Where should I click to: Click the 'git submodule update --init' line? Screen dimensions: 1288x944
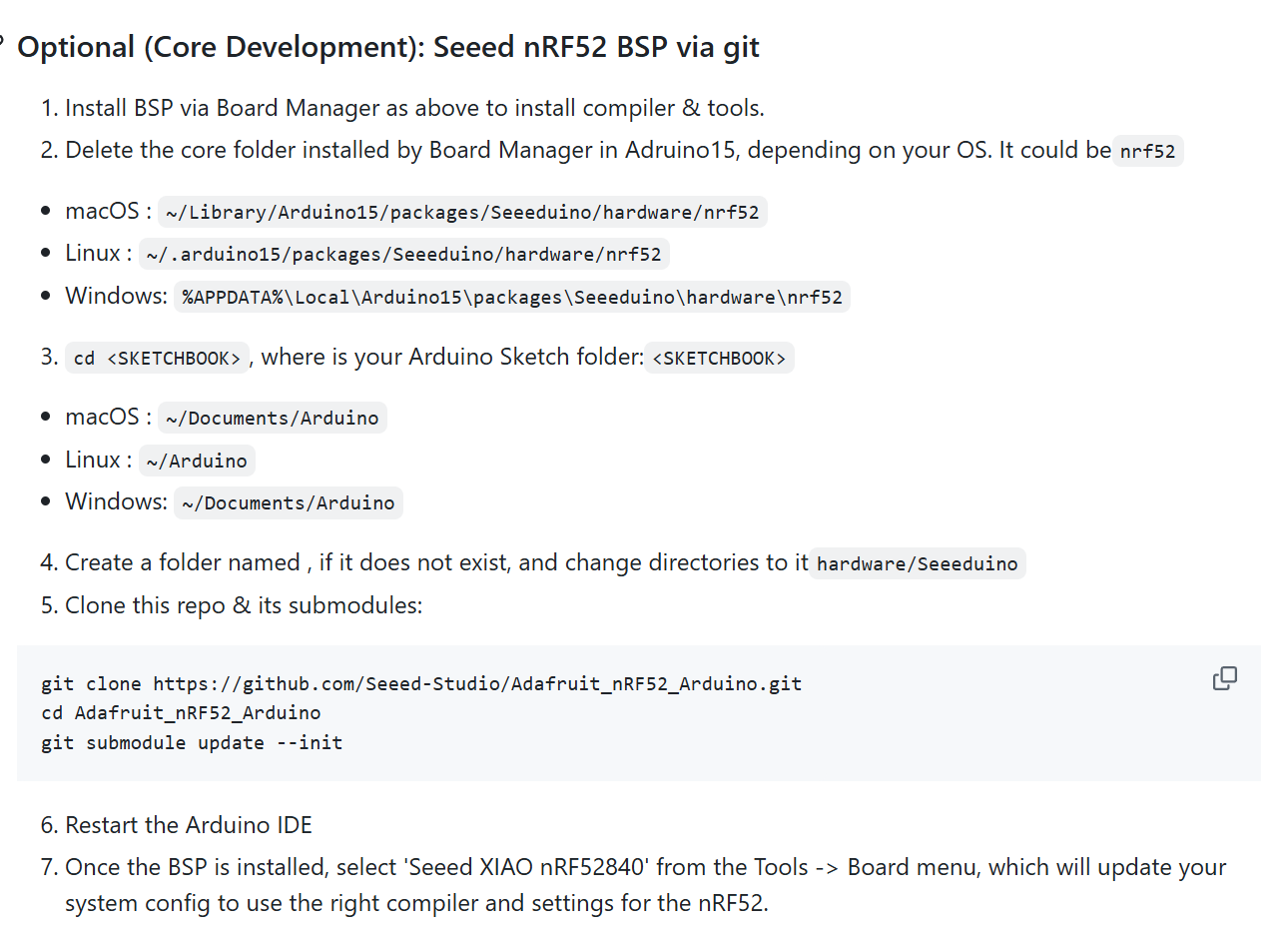(192, 742)
